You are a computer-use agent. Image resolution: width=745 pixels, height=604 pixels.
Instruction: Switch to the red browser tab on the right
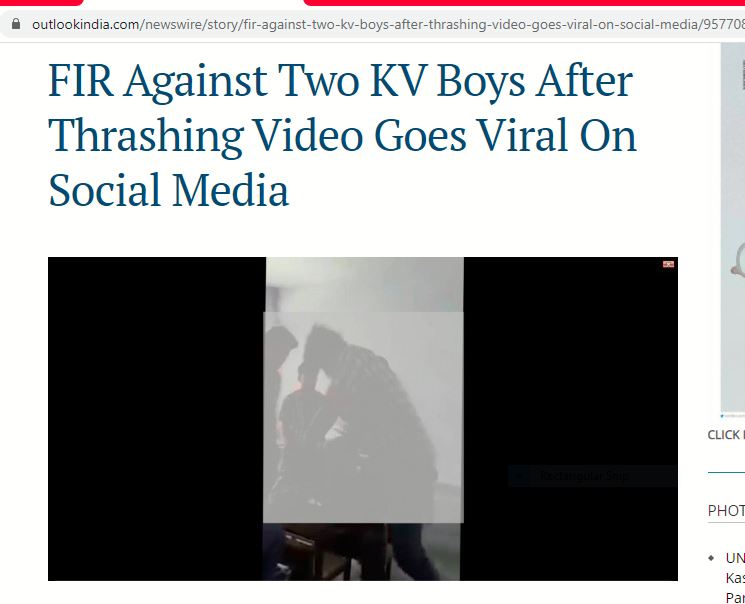pos(524,3)
